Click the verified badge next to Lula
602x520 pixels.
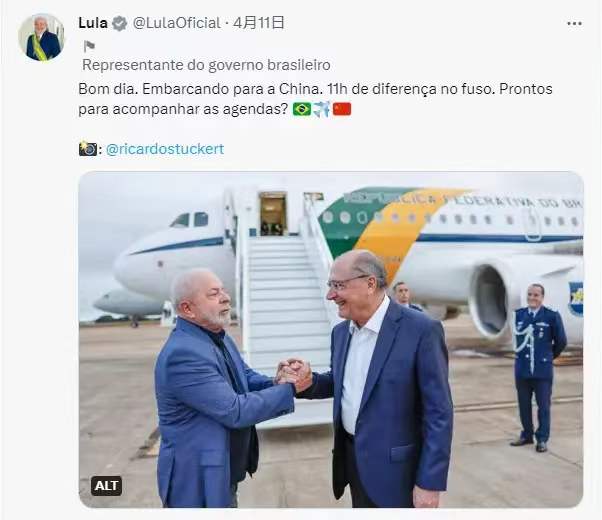[x=120, y=23]
